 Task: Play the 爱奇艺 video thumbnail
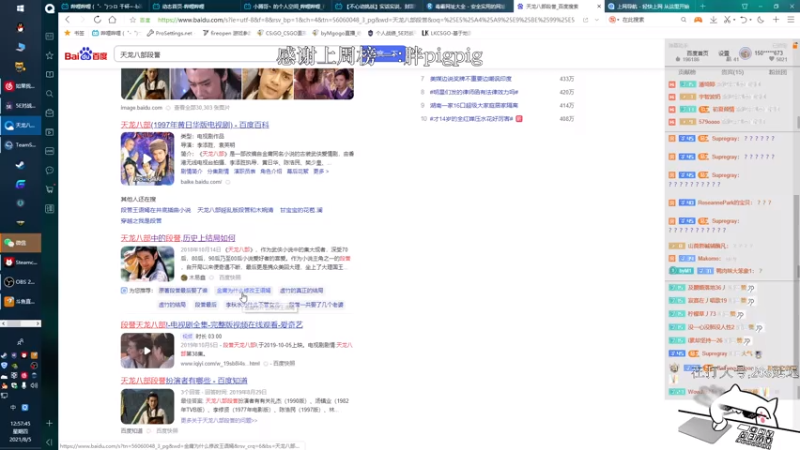(147, 351)
